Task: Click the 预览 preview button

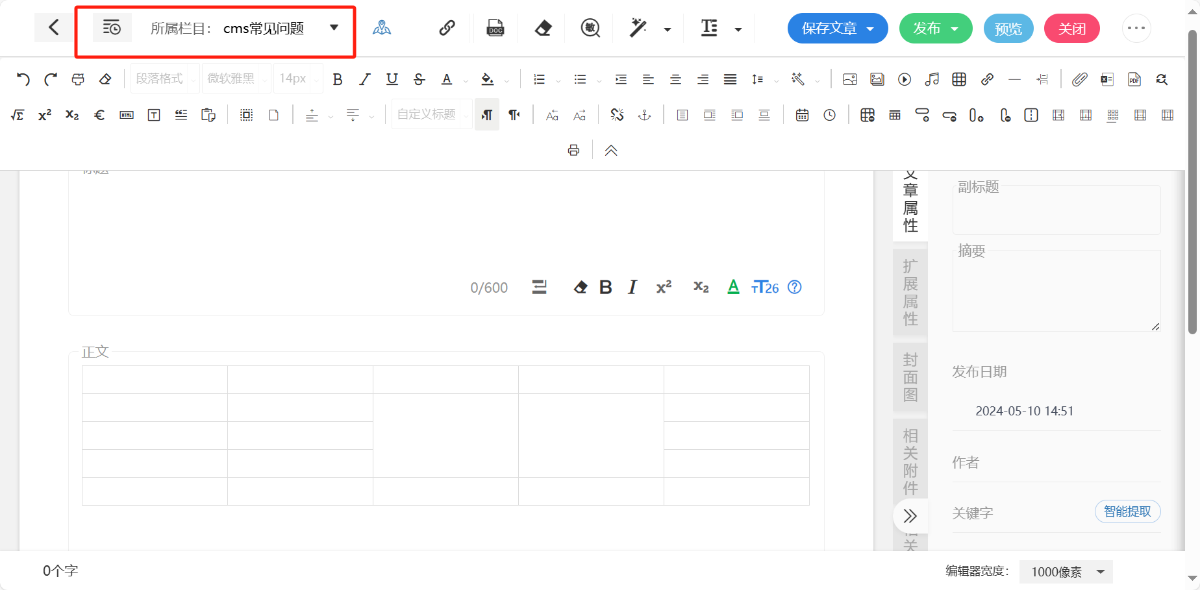Action: pyautogui.click(x=1008, y=28)
